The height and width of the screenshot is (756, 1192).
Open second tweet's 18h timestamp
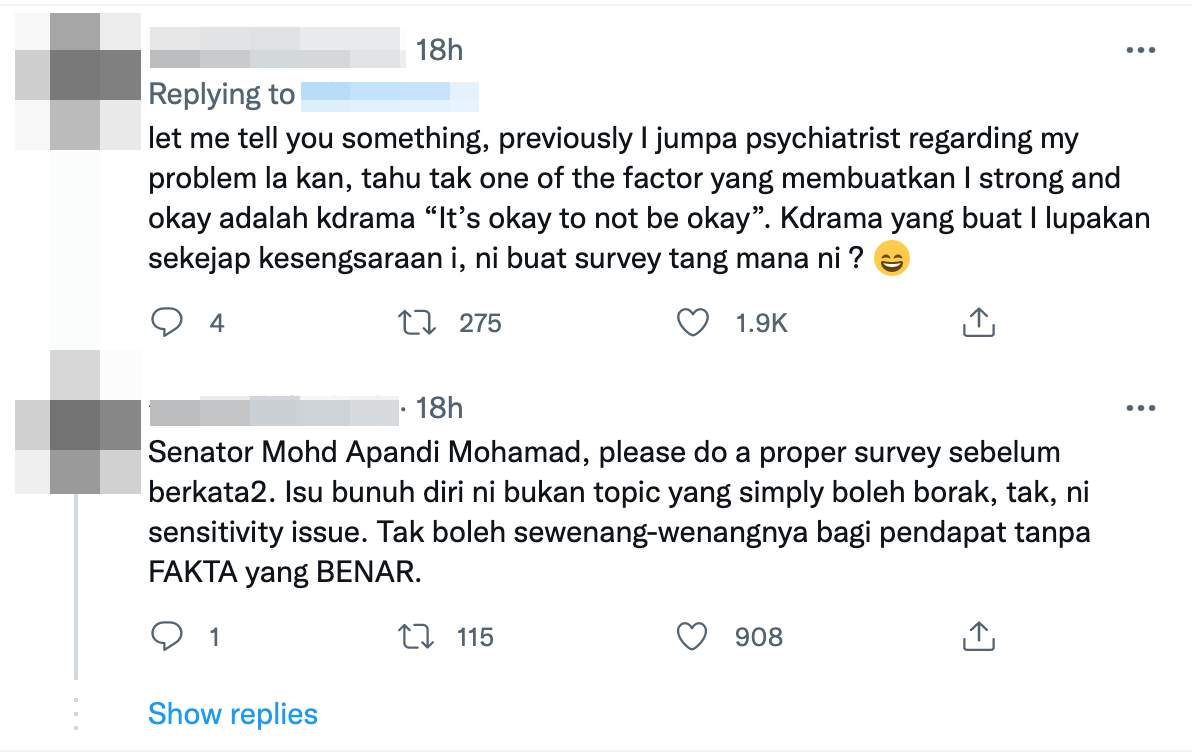coord(439,408)
